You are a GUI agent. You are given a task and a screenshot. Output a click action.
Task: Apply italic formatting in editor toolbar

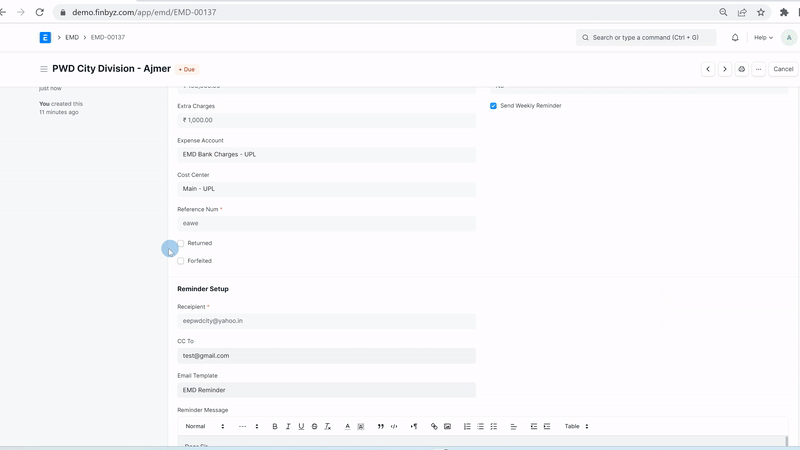pyautogui.click(x=288, y=426)
